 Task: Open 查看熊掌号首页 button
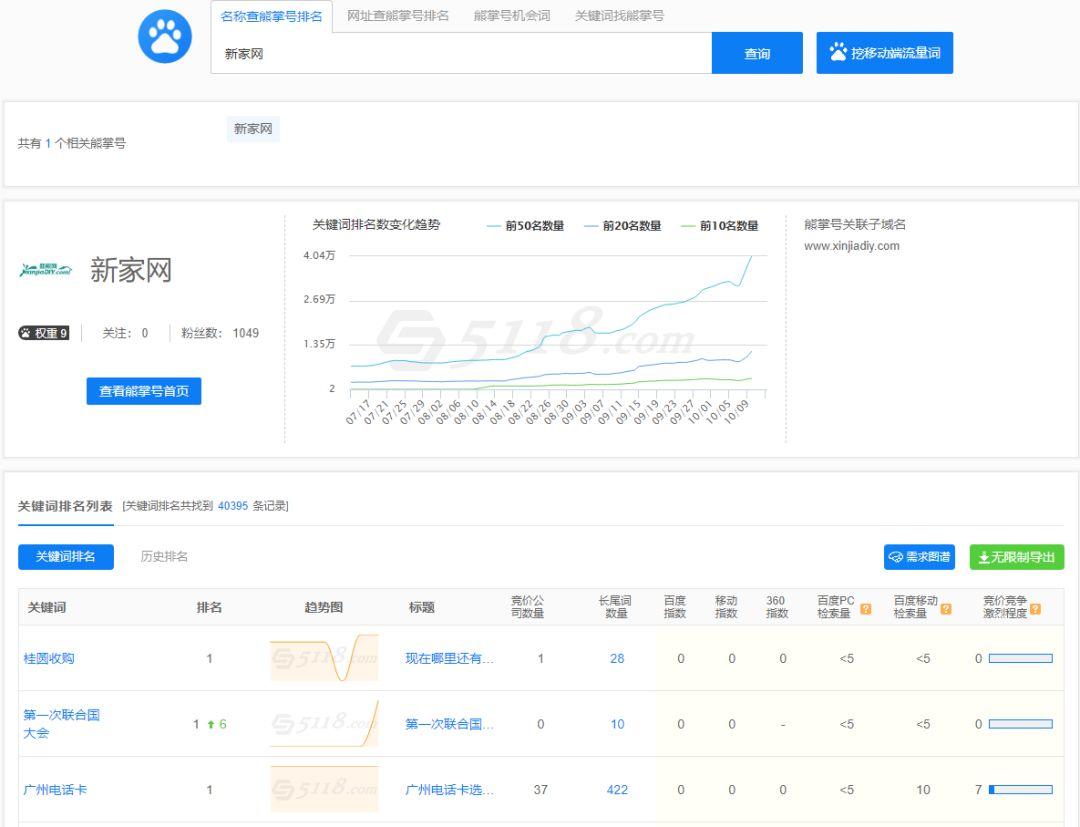[x=144, y=391]
